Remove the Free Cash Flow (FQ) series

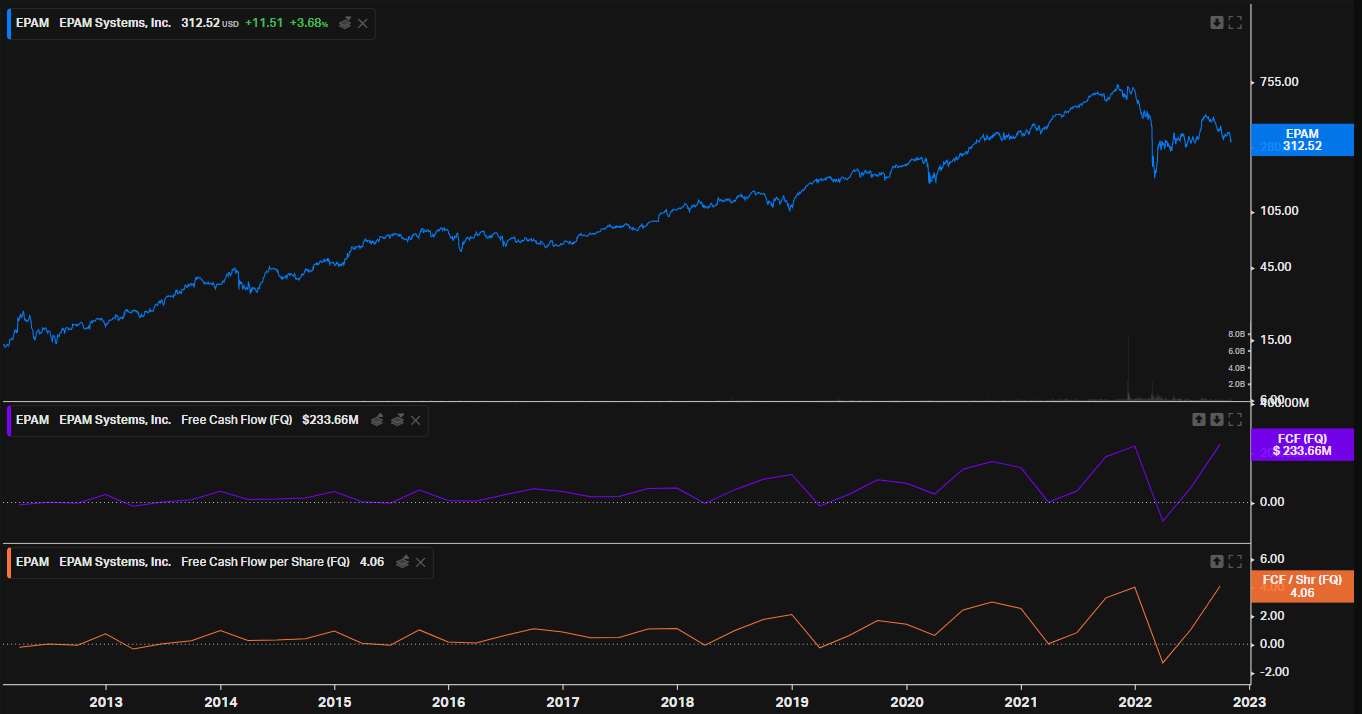[416, 420]
